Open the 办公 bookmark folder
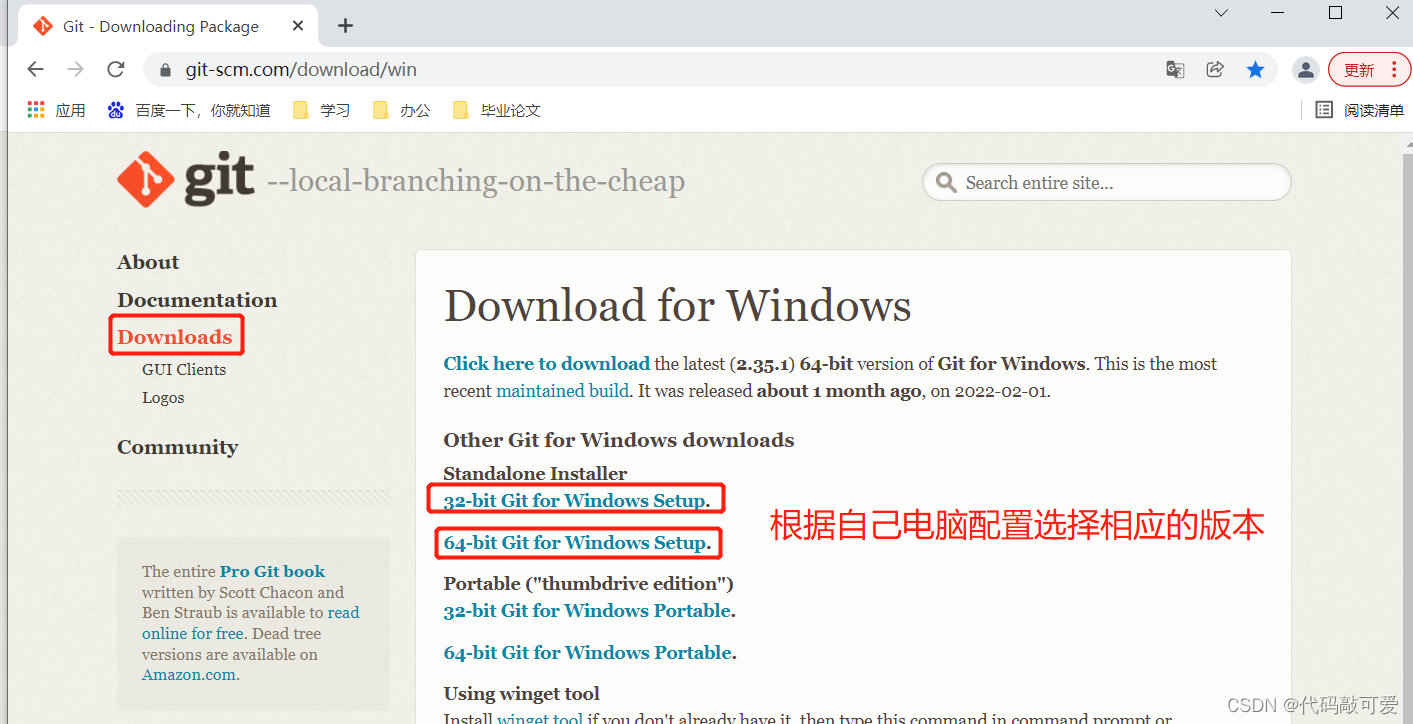The height and width of the screenshot is (724, 1413). [401, 110]
